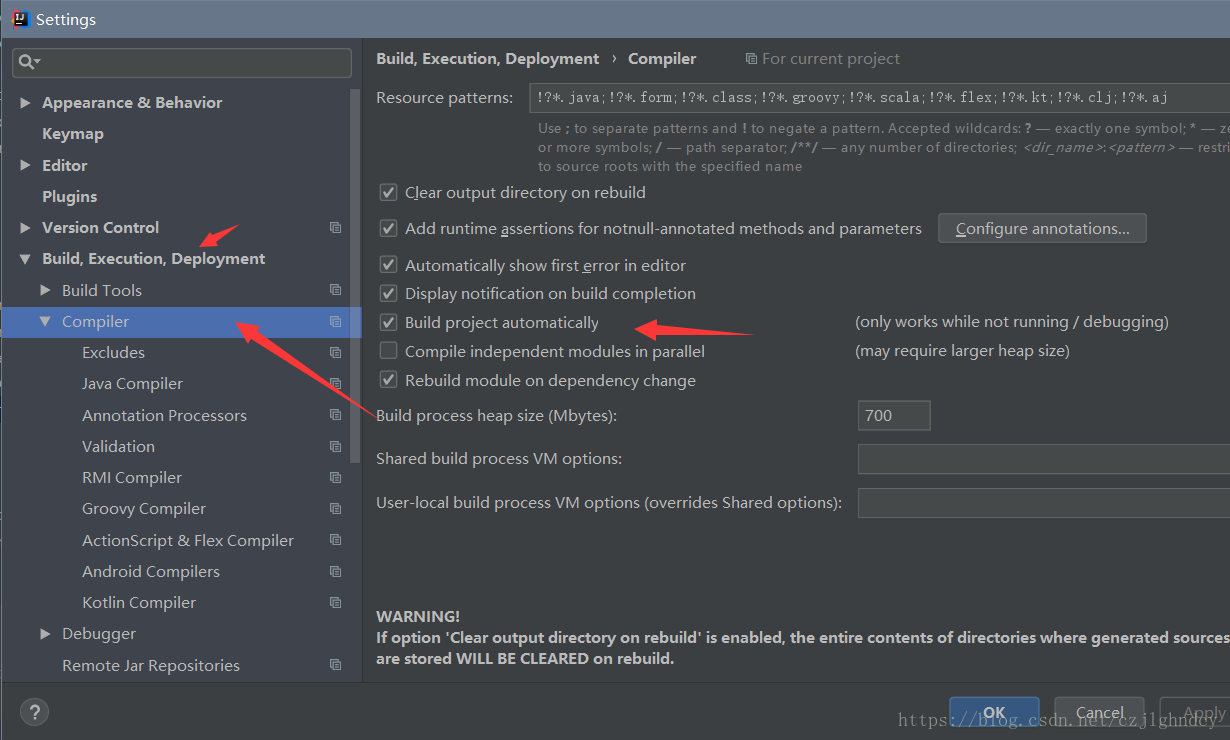Screen dimensions: 1230x740
Task: Expand Appearance & Behavior section
Action: [26, 103]
